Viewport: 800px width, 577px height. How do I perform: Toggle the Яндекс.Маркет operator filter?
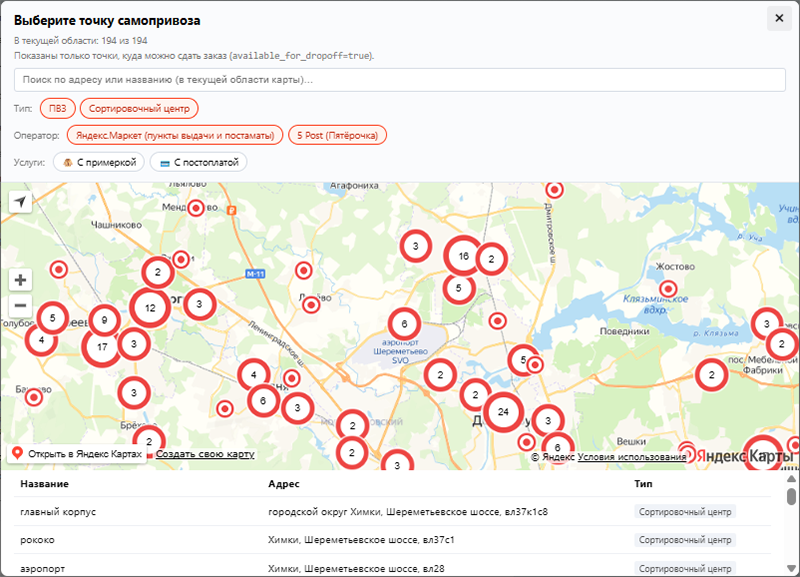pyautogui.click(x=175, y=135)
